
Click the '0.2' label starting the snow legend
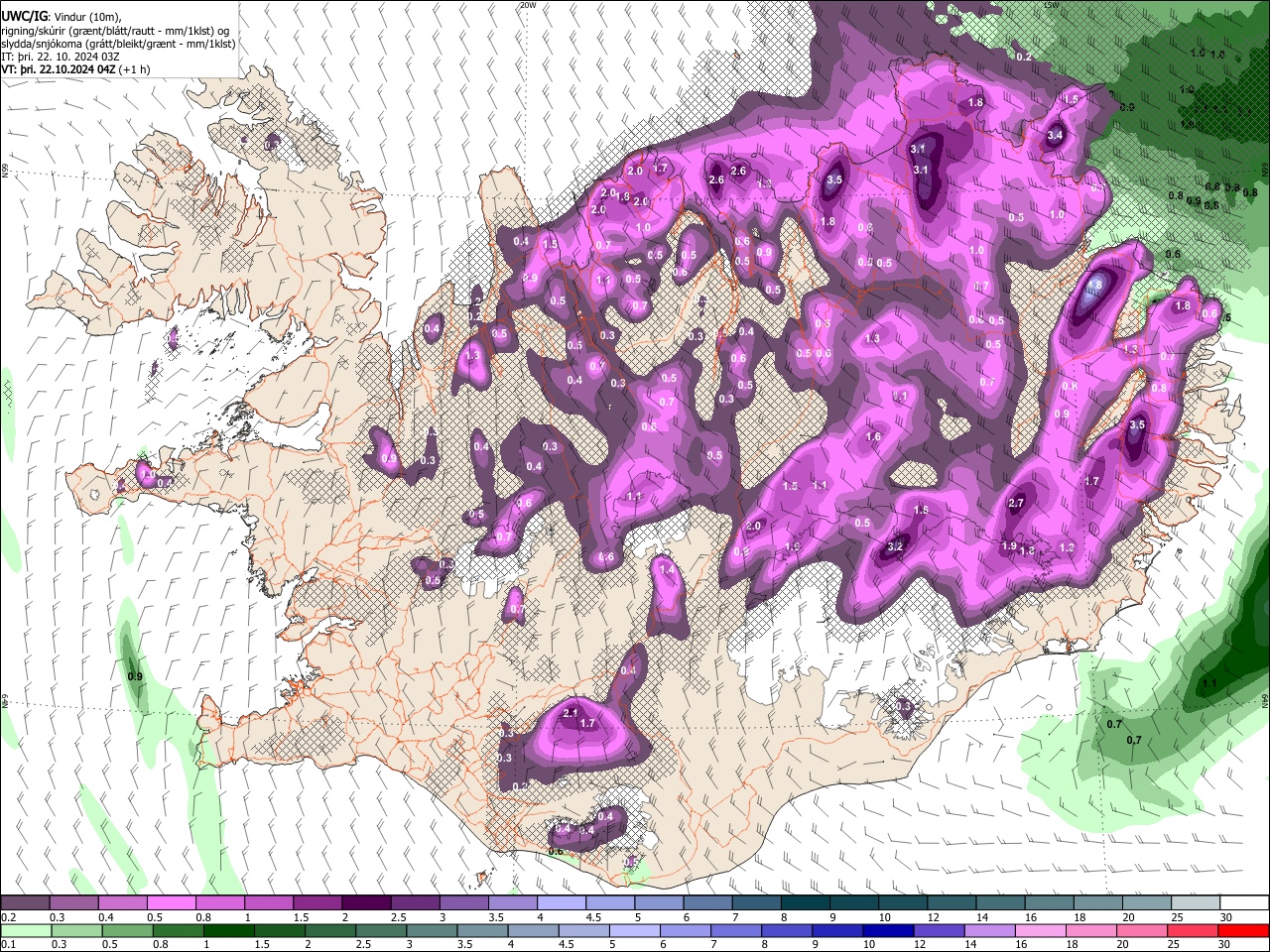8,917
